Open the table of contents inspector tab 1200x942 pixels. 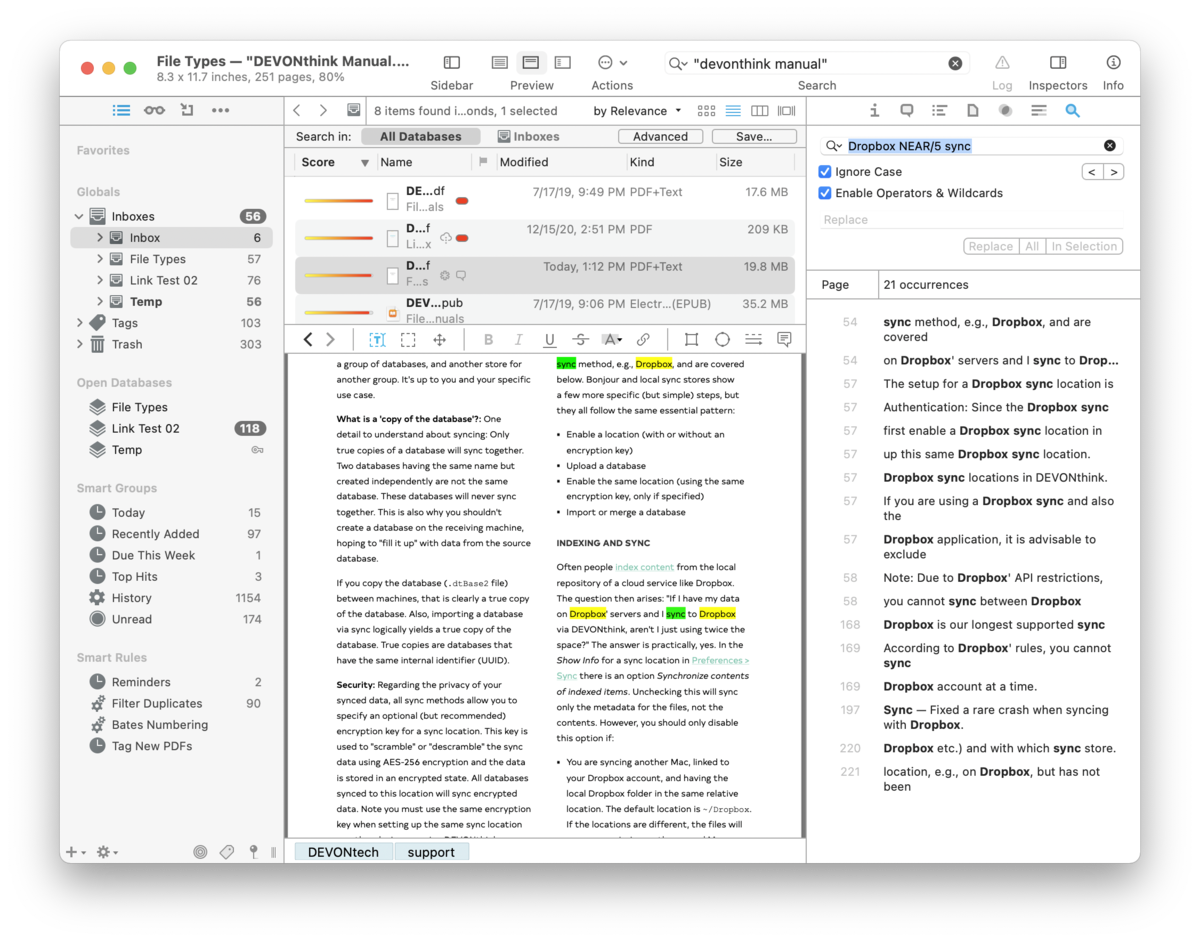point(939,111)
